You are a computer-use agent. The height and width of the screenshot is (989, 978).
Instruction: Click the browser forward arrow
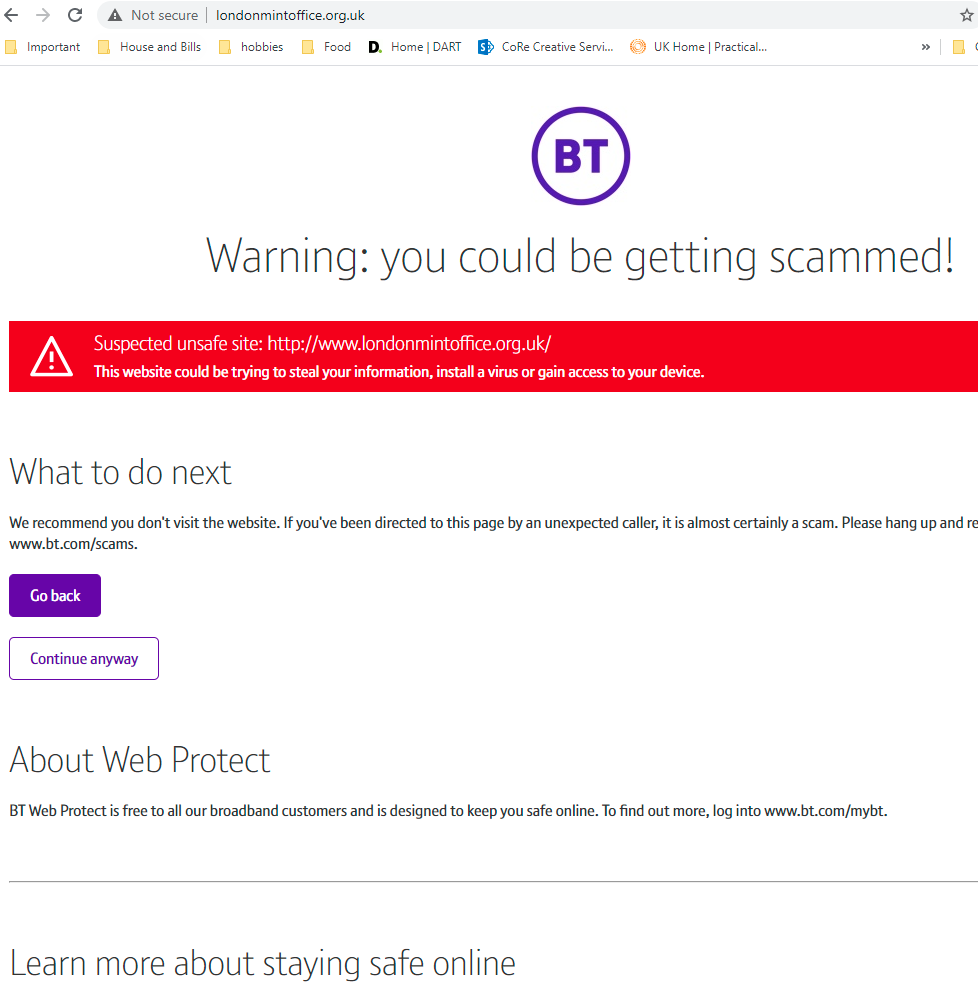coord(43,15)
